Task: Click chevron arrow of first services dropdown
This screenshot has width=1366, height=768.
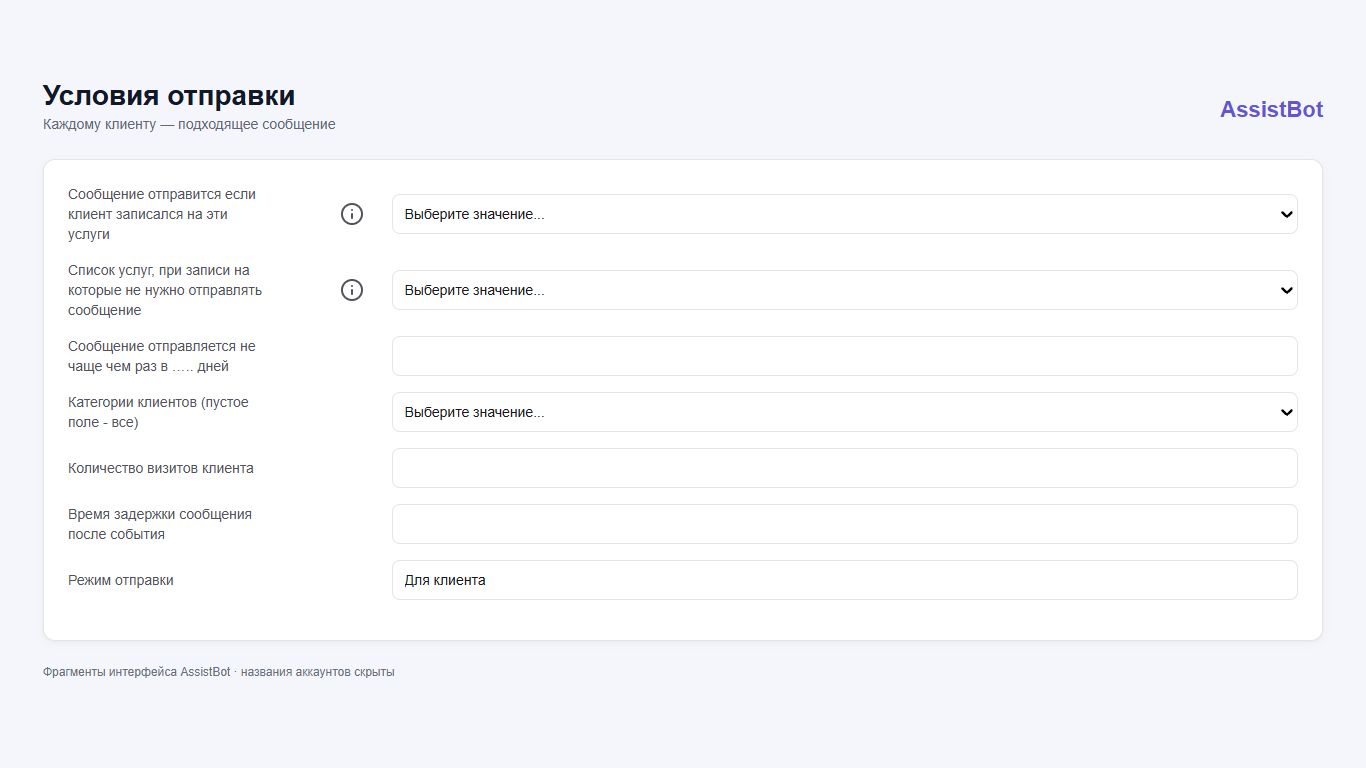Action: point(1286,214)
